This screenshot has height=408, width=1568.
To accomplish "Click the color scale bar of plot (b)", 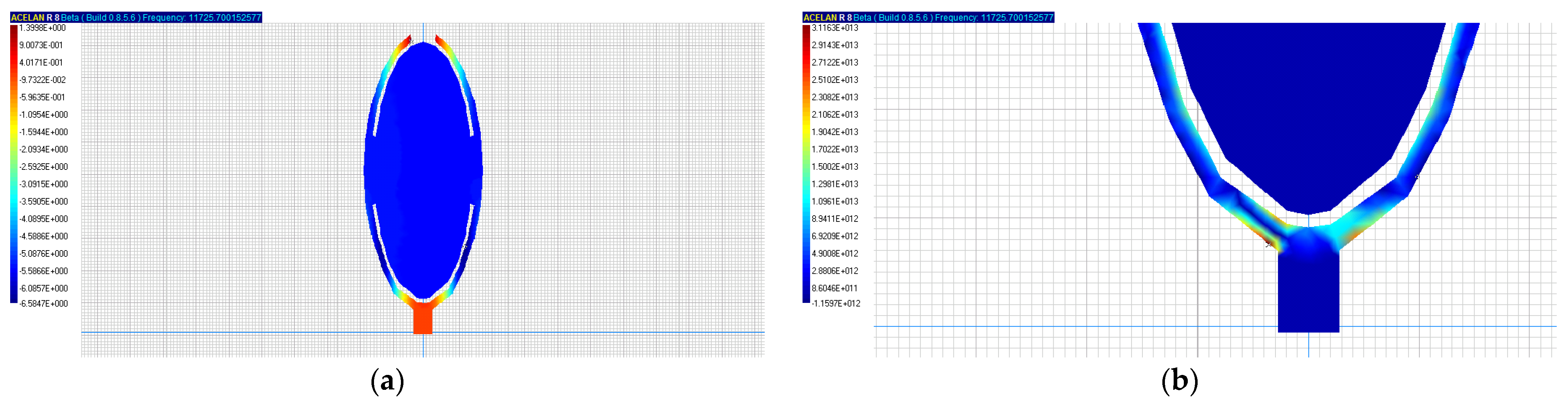I will pos(807,164).
